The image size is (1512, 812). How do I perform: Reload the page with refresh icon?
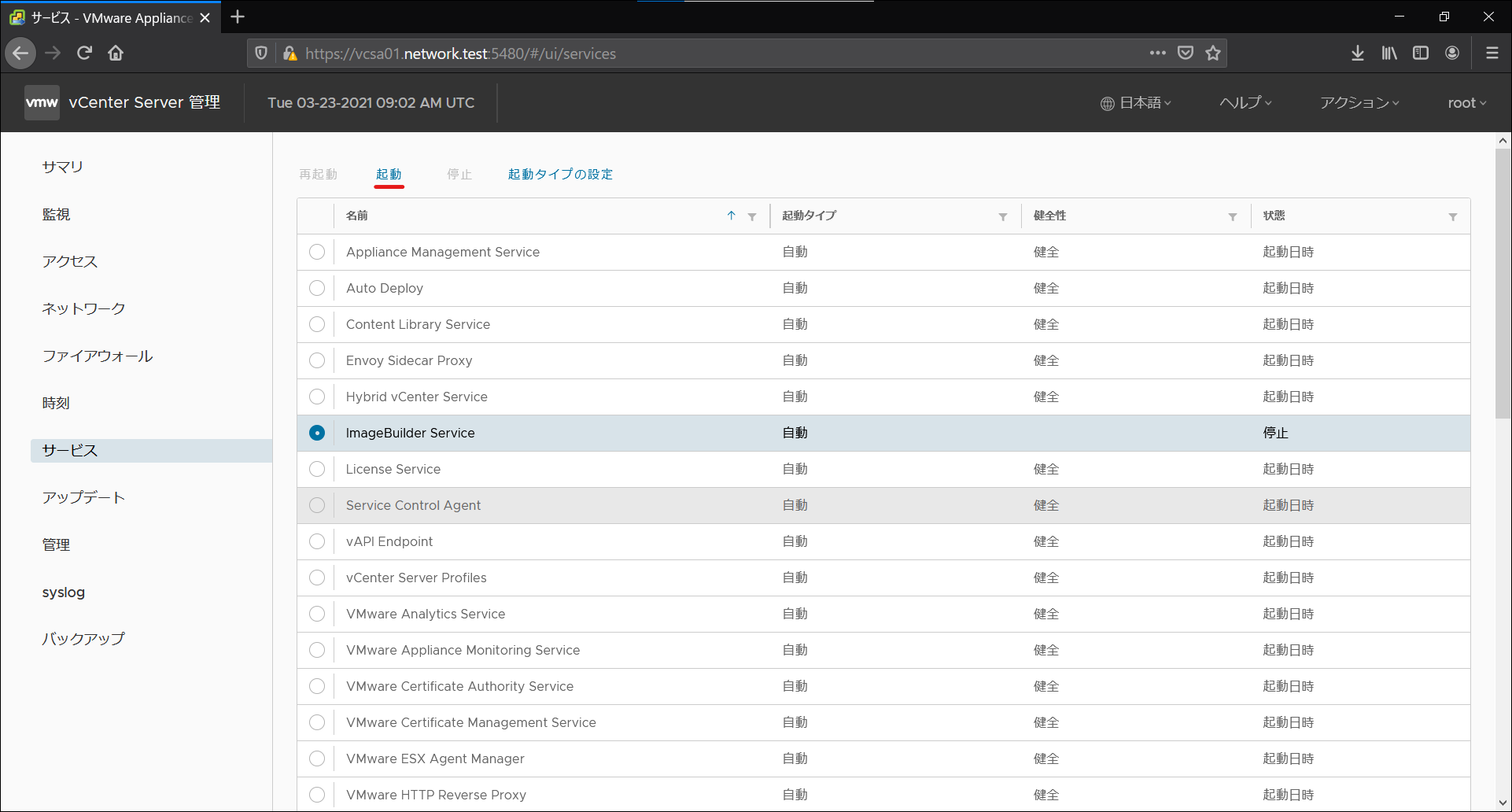[84, 53]
